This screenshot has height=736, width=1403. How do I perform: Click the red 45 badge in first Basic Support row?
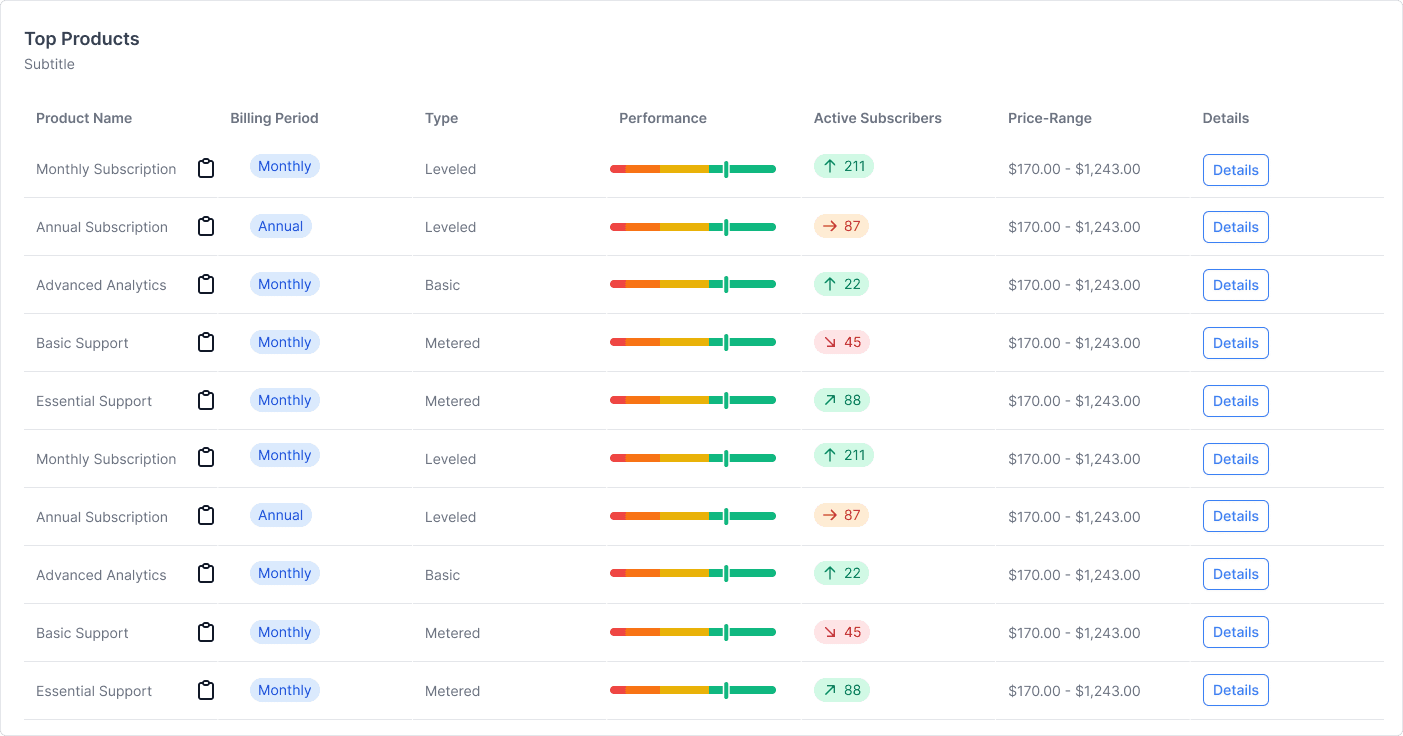(x=841, y=342)
